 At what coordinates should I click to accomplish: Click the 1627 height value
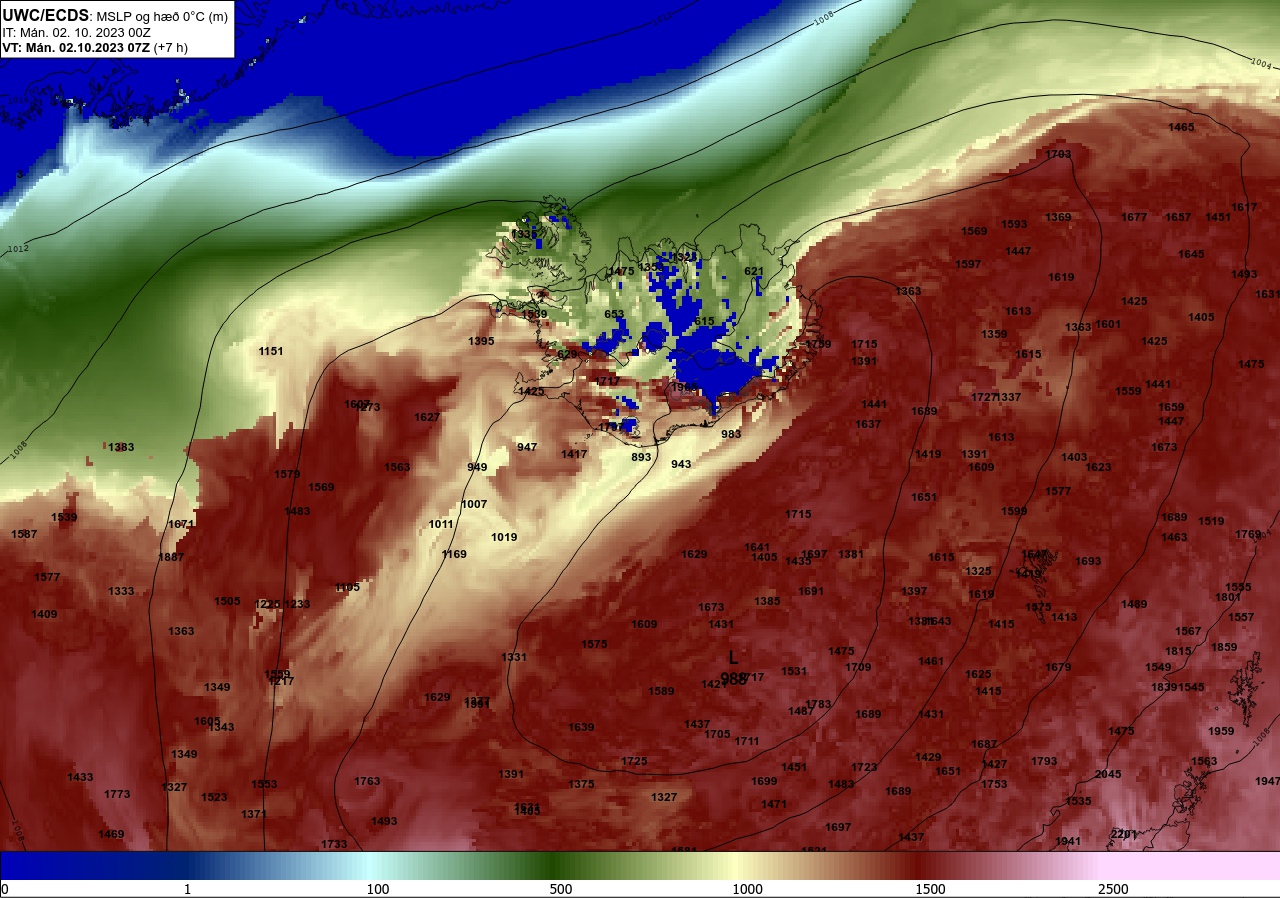(427, 417)
